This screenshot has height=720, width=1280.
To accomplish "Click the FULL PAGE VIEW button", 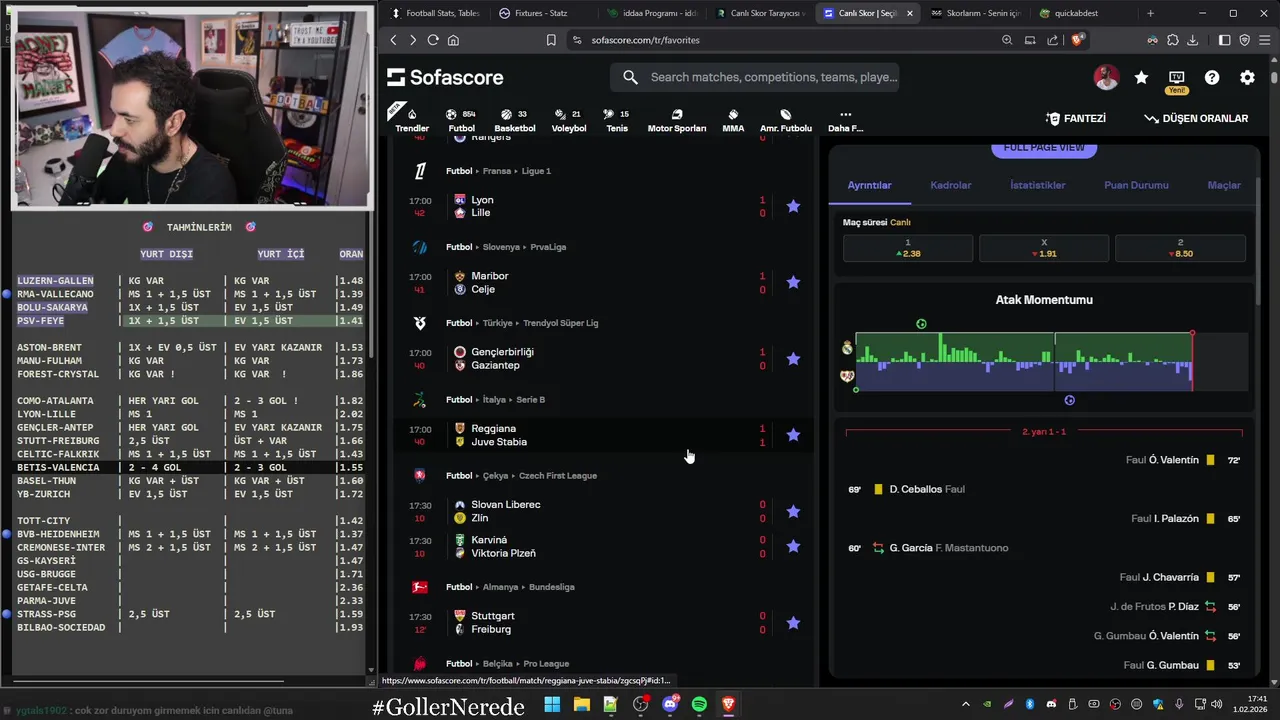I will (x=1044, y=148).
